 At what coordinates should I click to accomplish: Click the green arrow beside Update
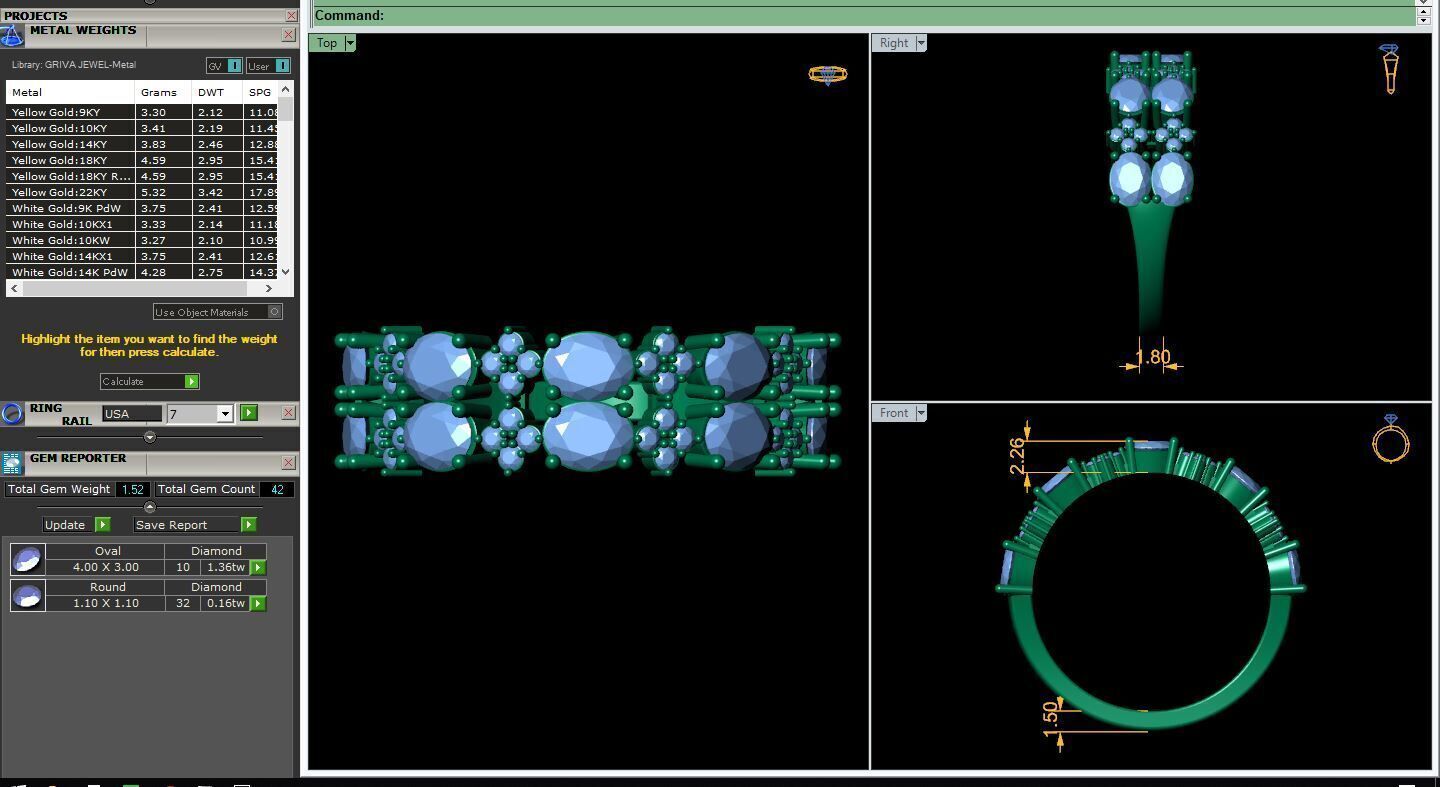coord(102,524)
